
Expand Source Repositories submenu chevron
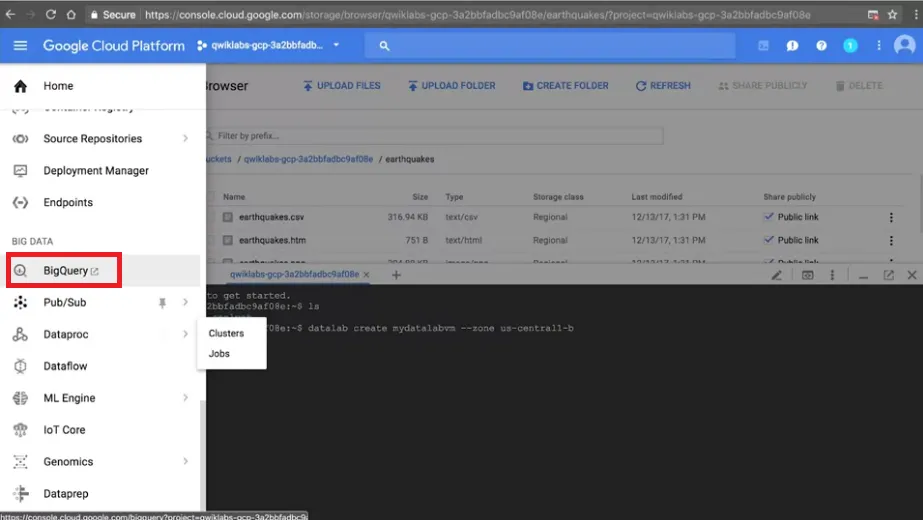[185, 138]
